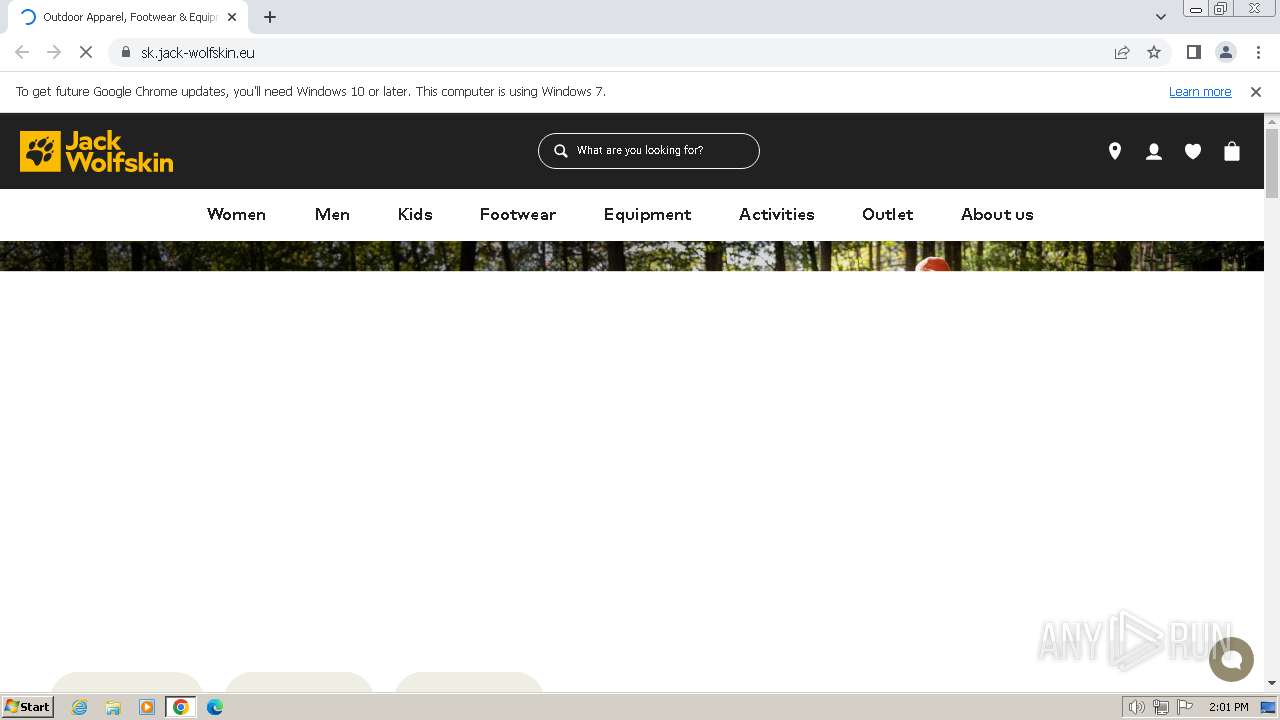This screenshot has height=720, width=1280.
Task: Toggle the browser side panel
Action: coord(1193,52)
